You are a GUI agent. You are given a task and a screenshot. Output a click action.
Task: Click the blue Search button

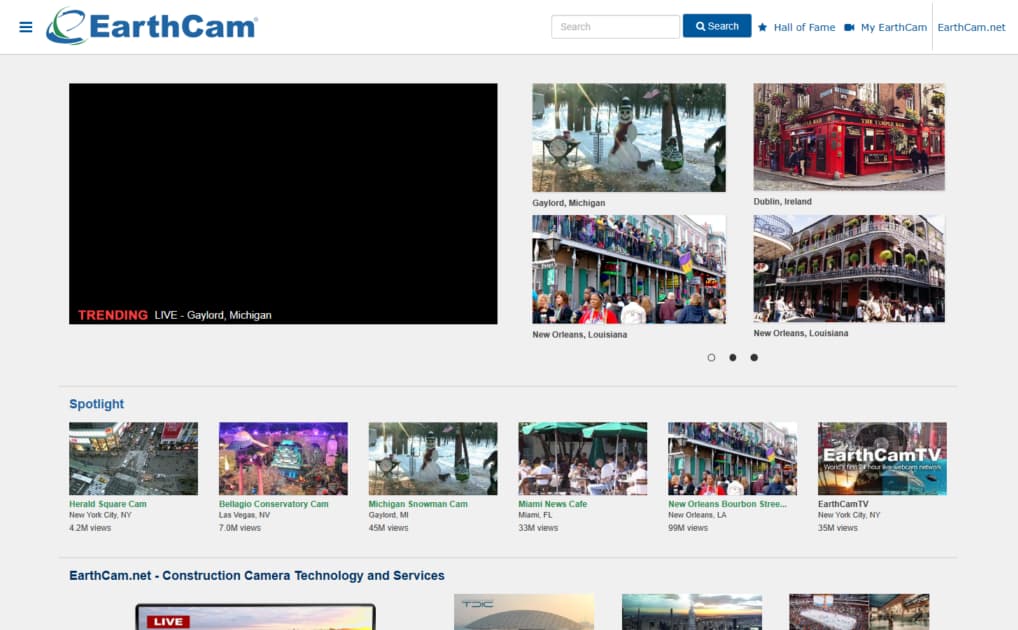point(717,26)
